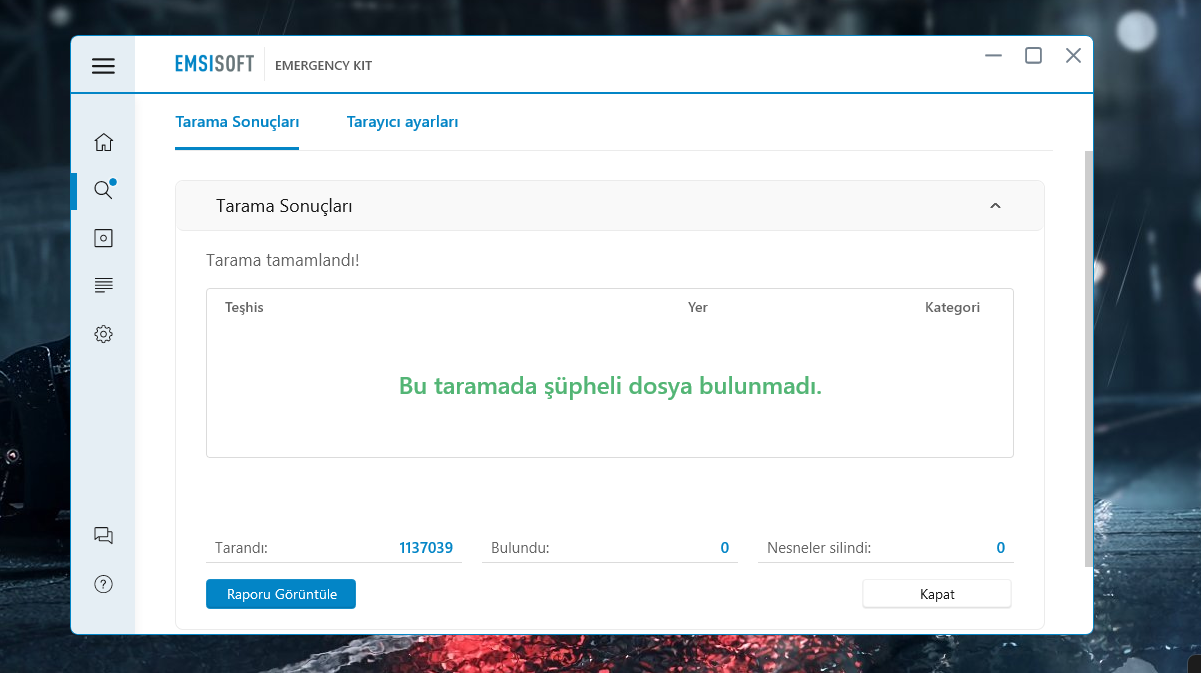
Task: Click the Kapat button
Action: tap(937, 594)
